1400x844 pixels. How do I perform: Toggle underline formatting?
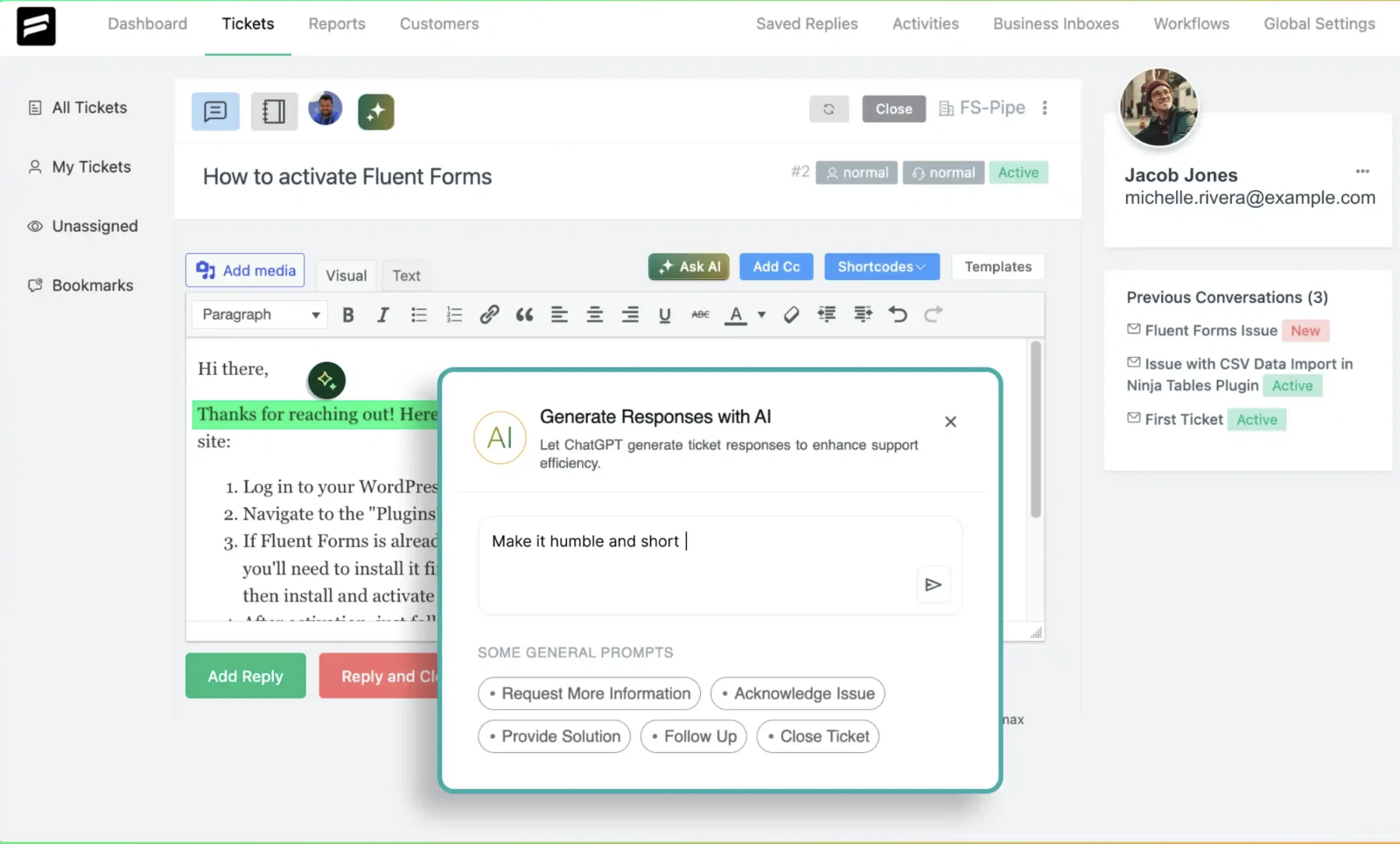(664, 315)
